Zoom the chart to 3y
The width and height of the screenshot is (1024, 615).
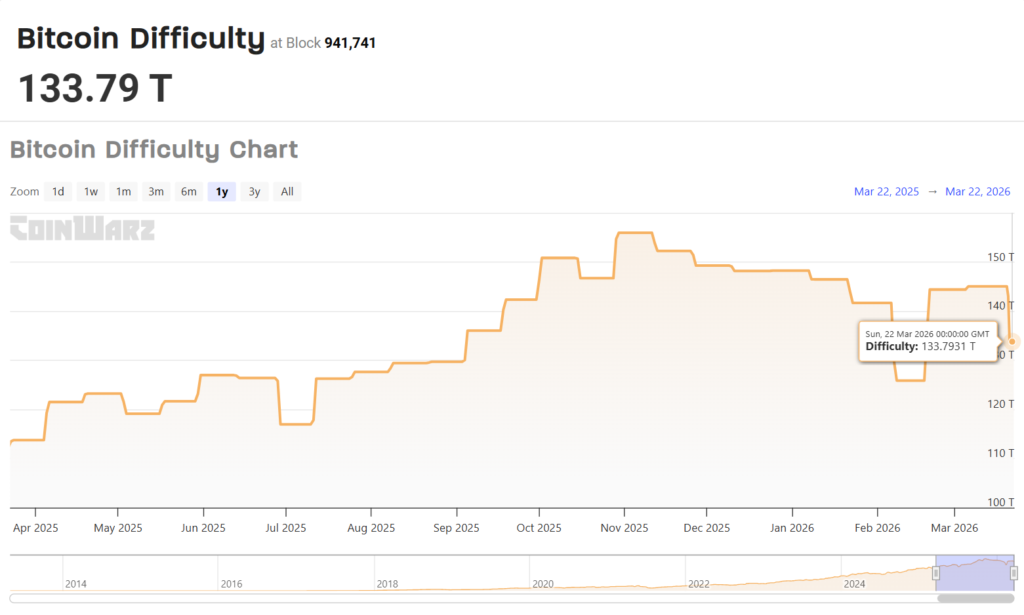click(x=254, y=192)
